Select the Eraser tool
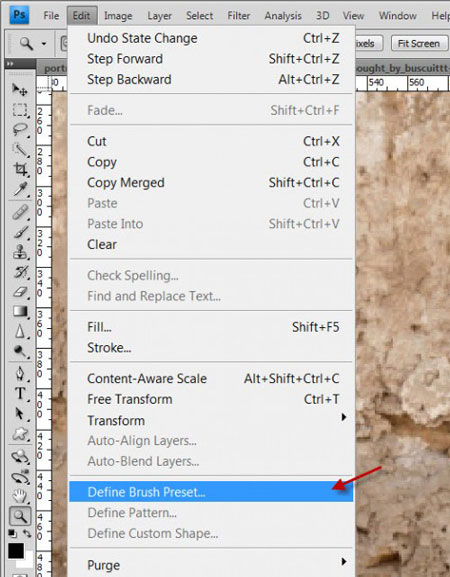This screenshot has width=450, height=577. 20,292
